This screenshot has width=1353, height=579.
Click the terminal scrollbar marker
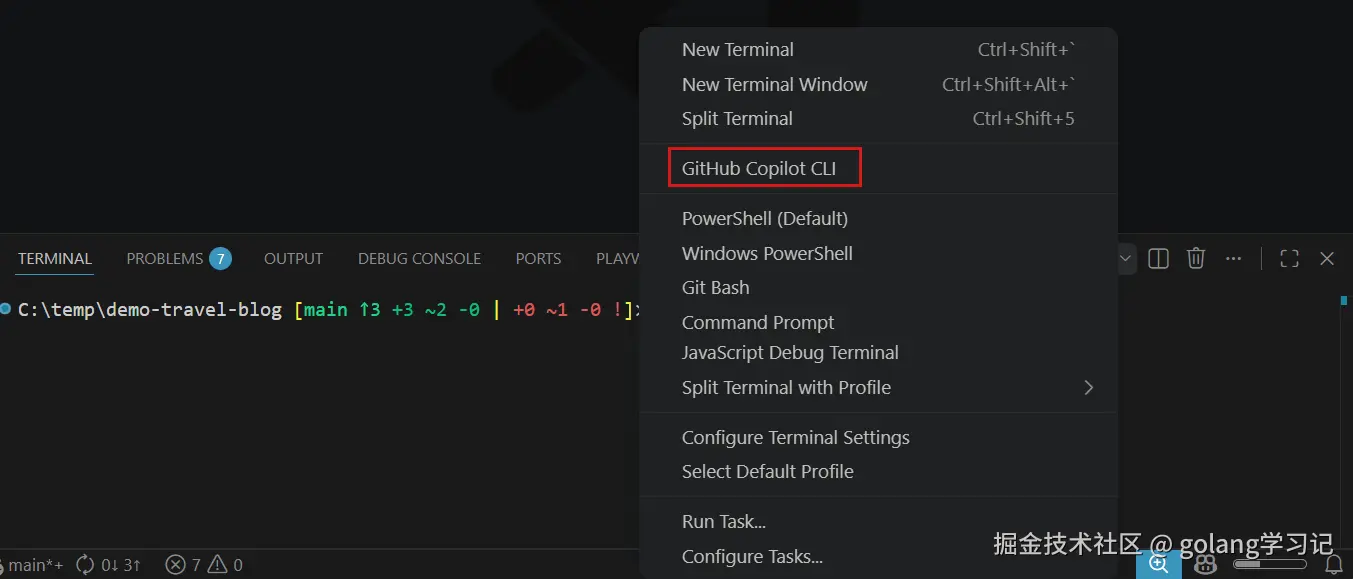tap(1343, 300)
